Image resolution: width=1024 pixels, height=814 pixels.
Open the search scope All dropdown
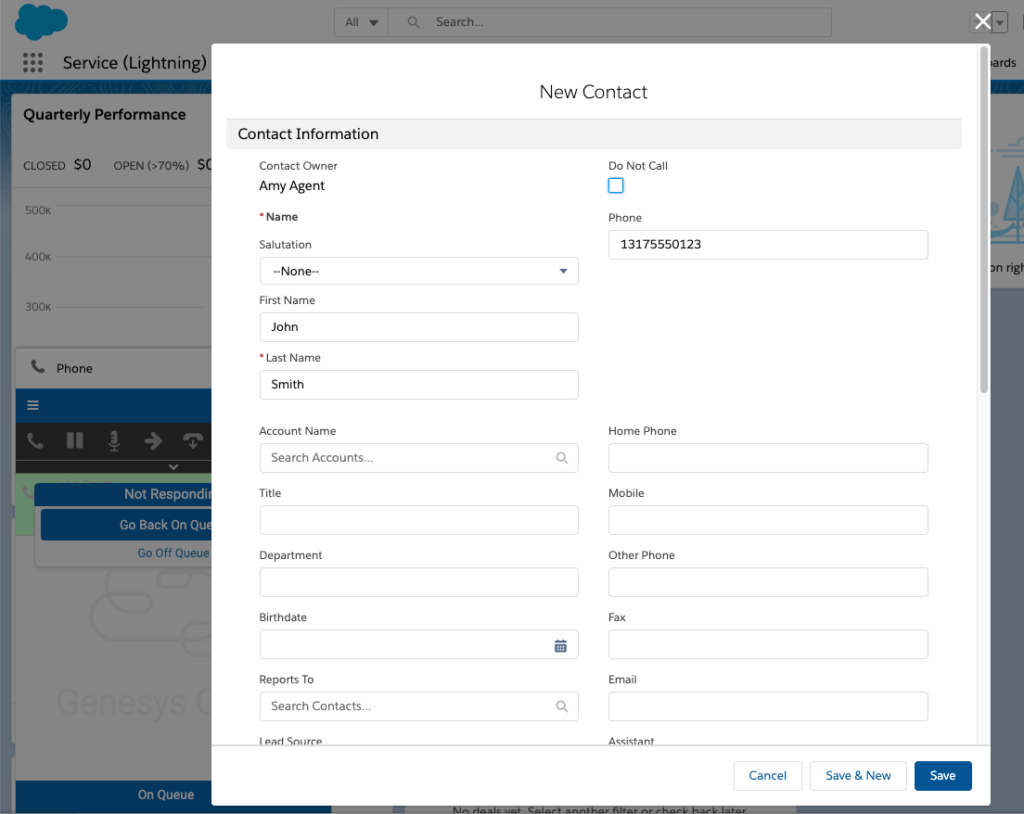pyautogui.click(x=360, y=21)
